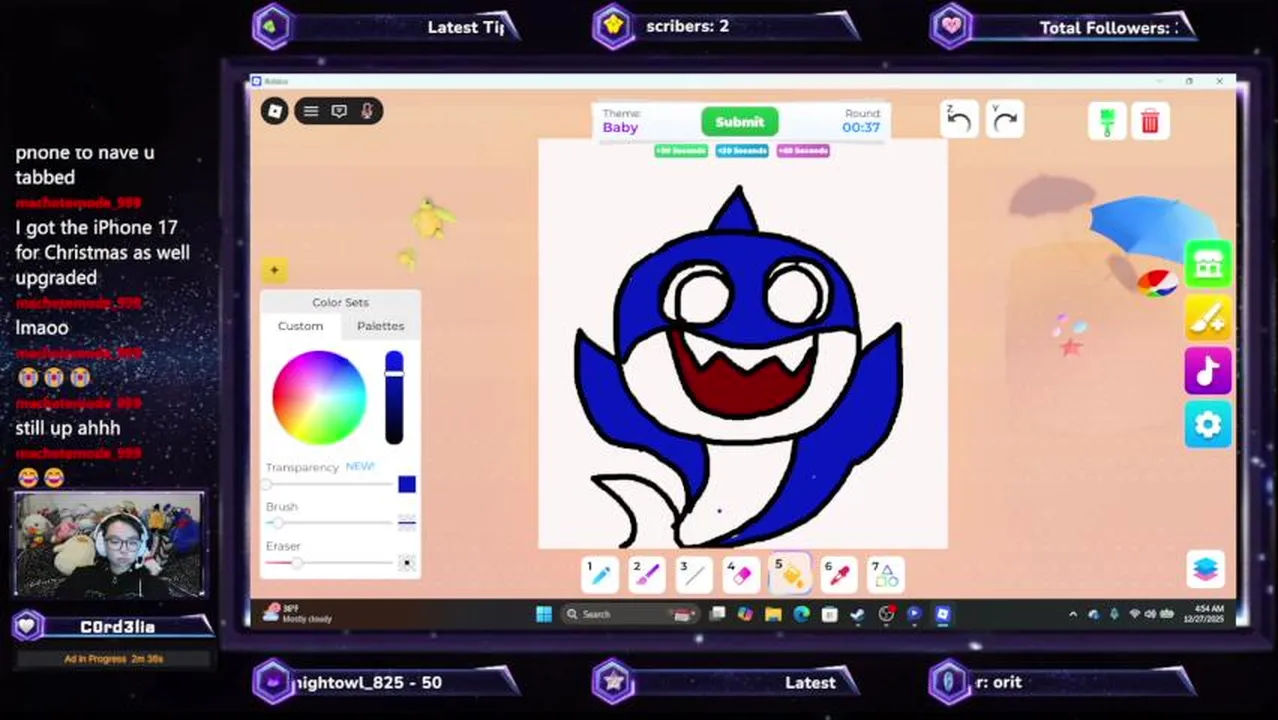Image resolution: width=1278 pixels, height=720 pixels.
Task: Click the current blue color swatch
Action: click(x=406, y=484)
